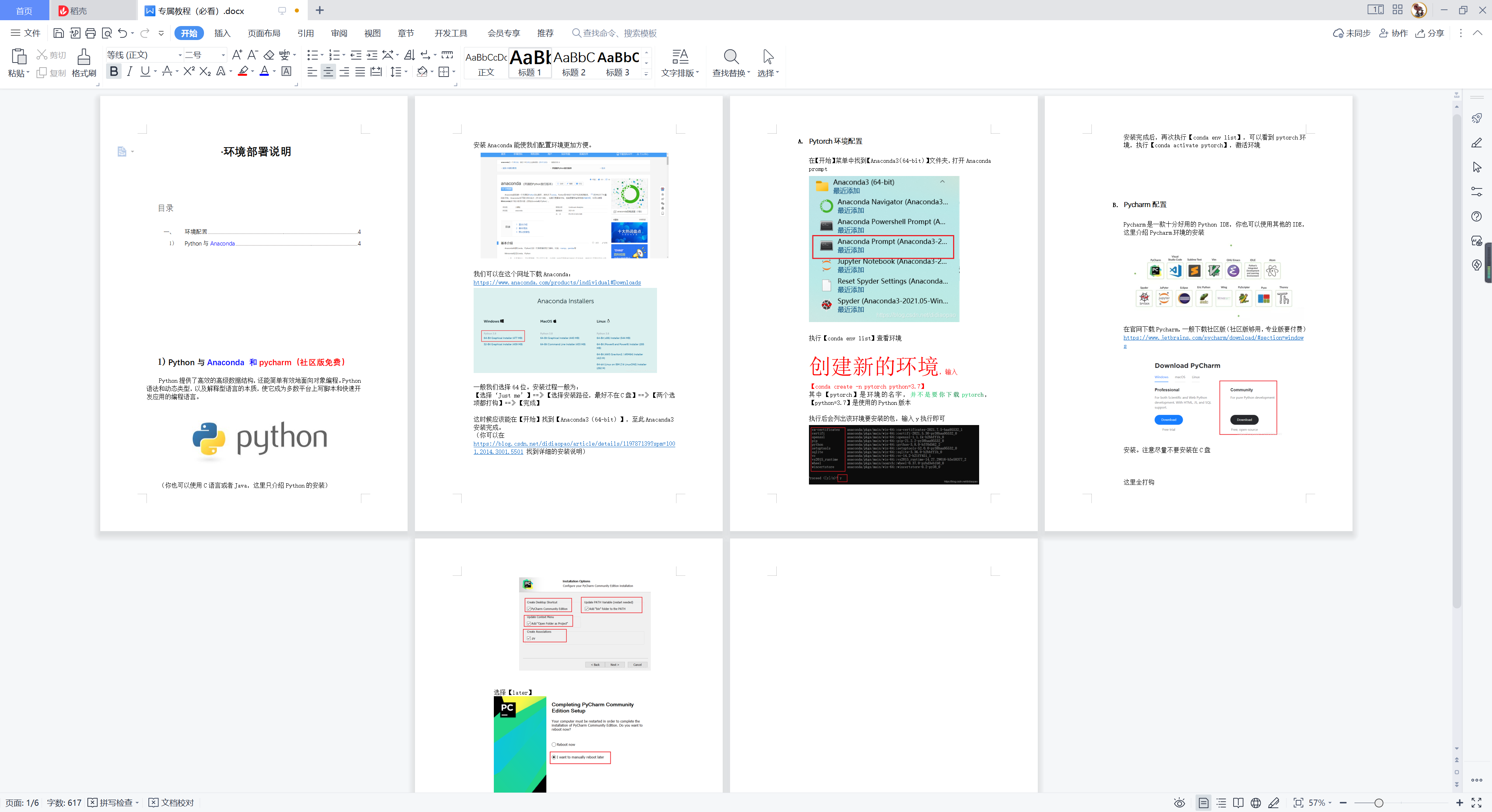Open the Text Layout (文字排版) icon
Screen dimensions: 1492x812
(x=680, y=57)
